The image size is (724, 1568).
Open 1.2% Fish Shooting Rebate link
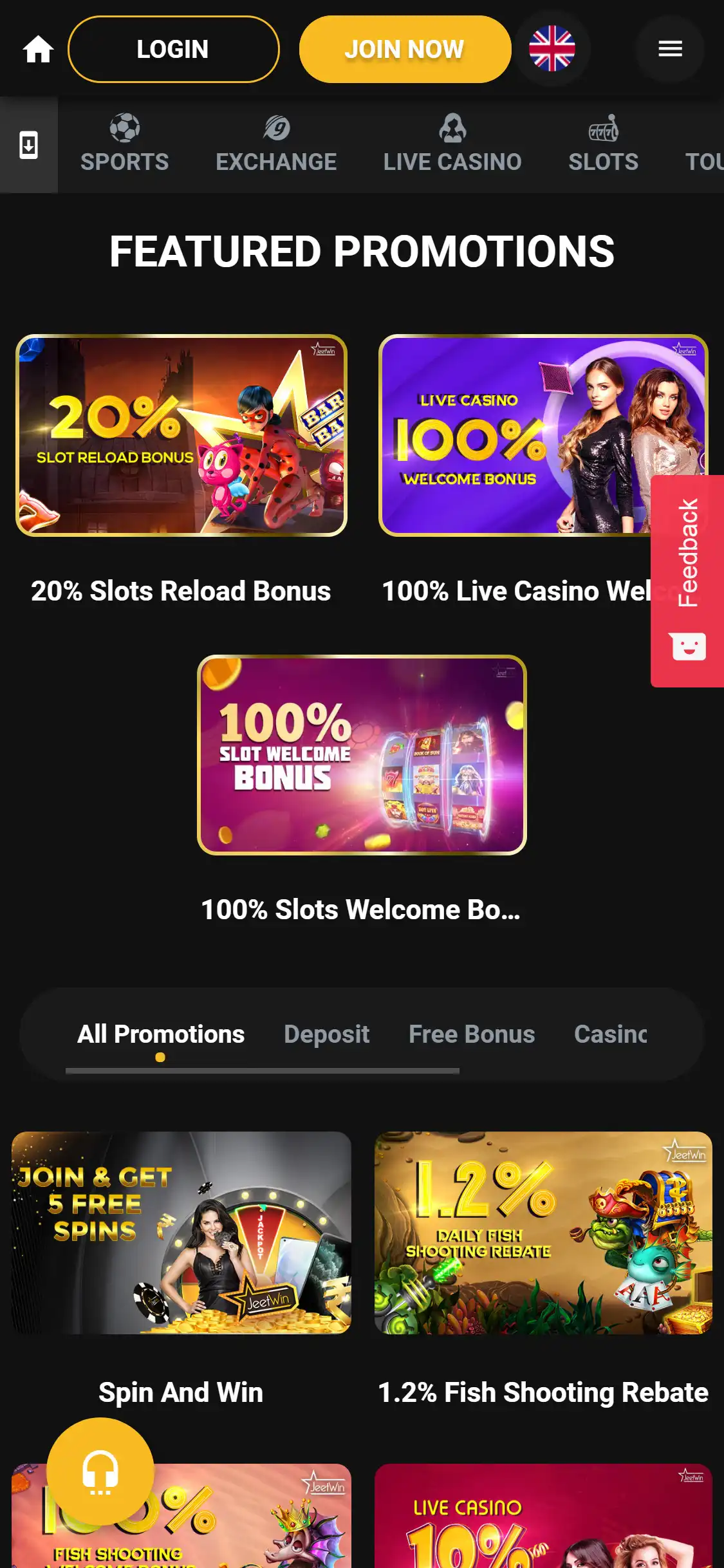click(543, 1392)
